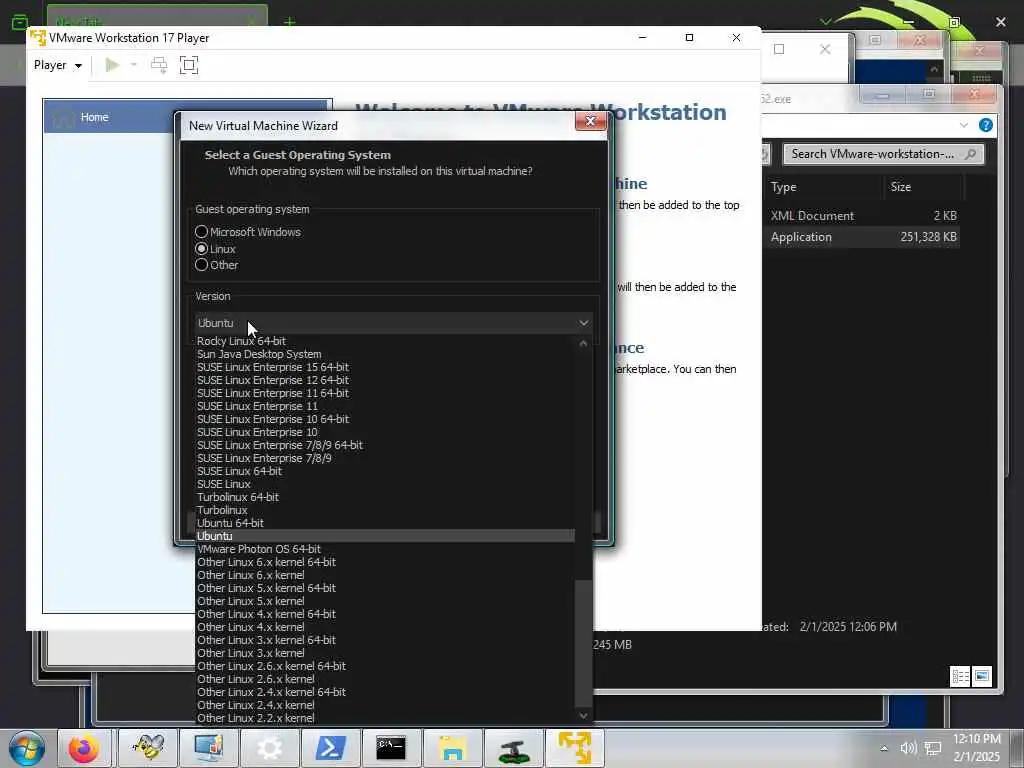Choose SUSE Linux (32-bit) entry
This screenshot has width=1024, height=768.
(385, 484)
